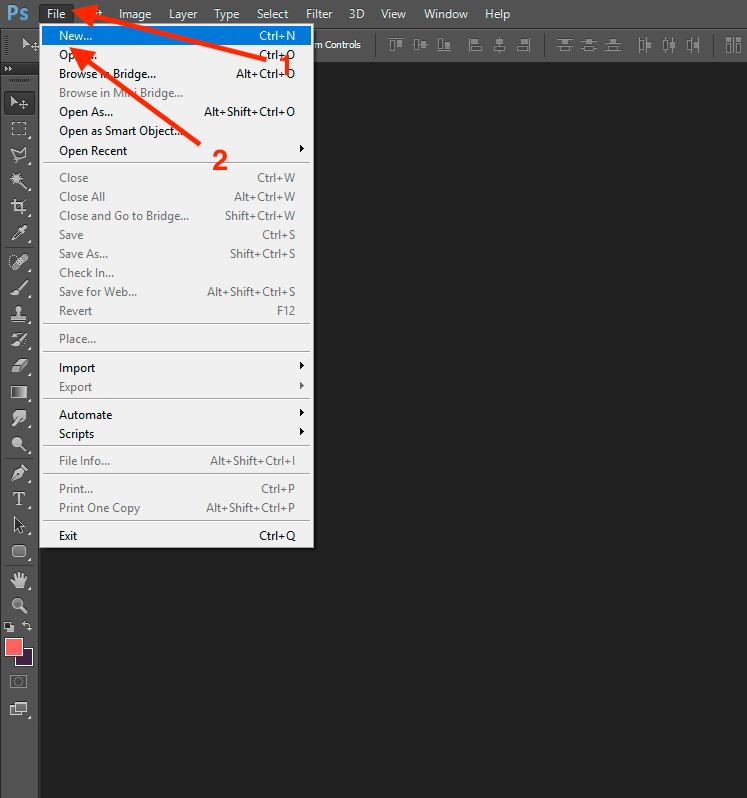Screen dimensions: 747x798
Task: Swap foreground and background colors
Action: 27,626
